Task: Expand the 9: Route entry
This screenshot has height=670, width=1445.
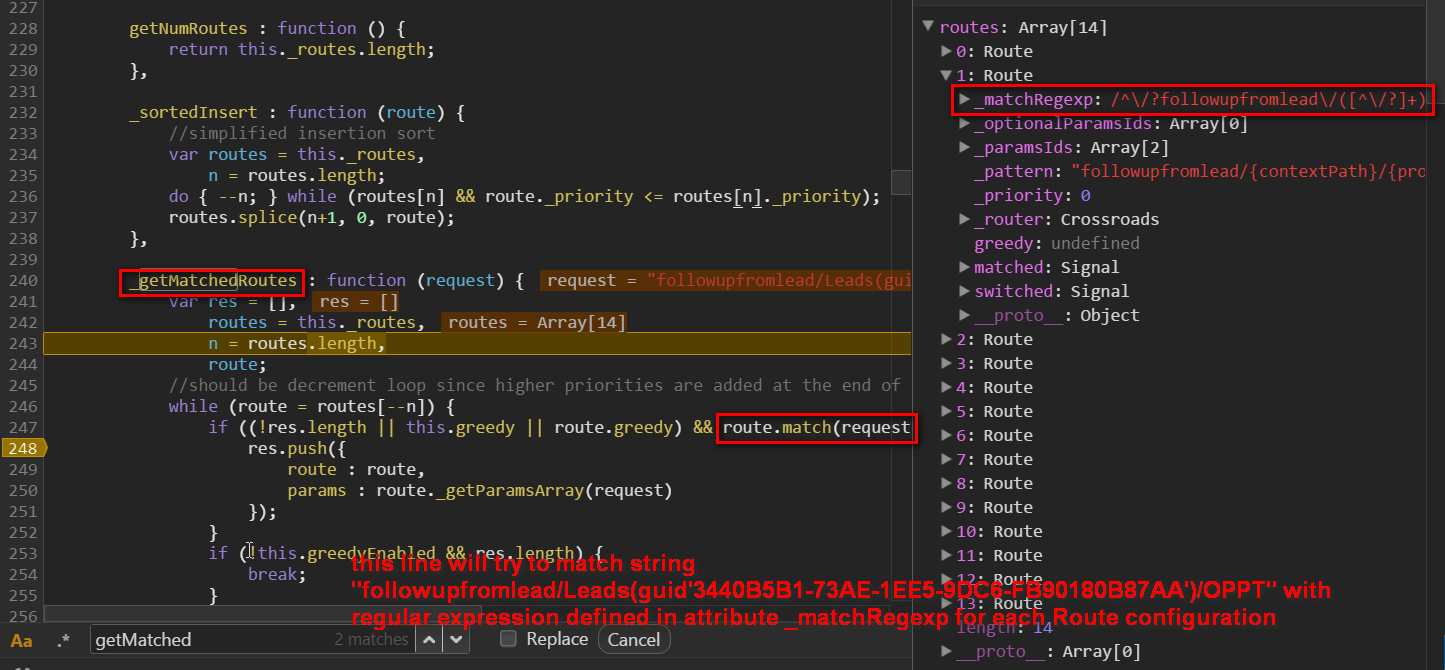Action: [947, 508]
